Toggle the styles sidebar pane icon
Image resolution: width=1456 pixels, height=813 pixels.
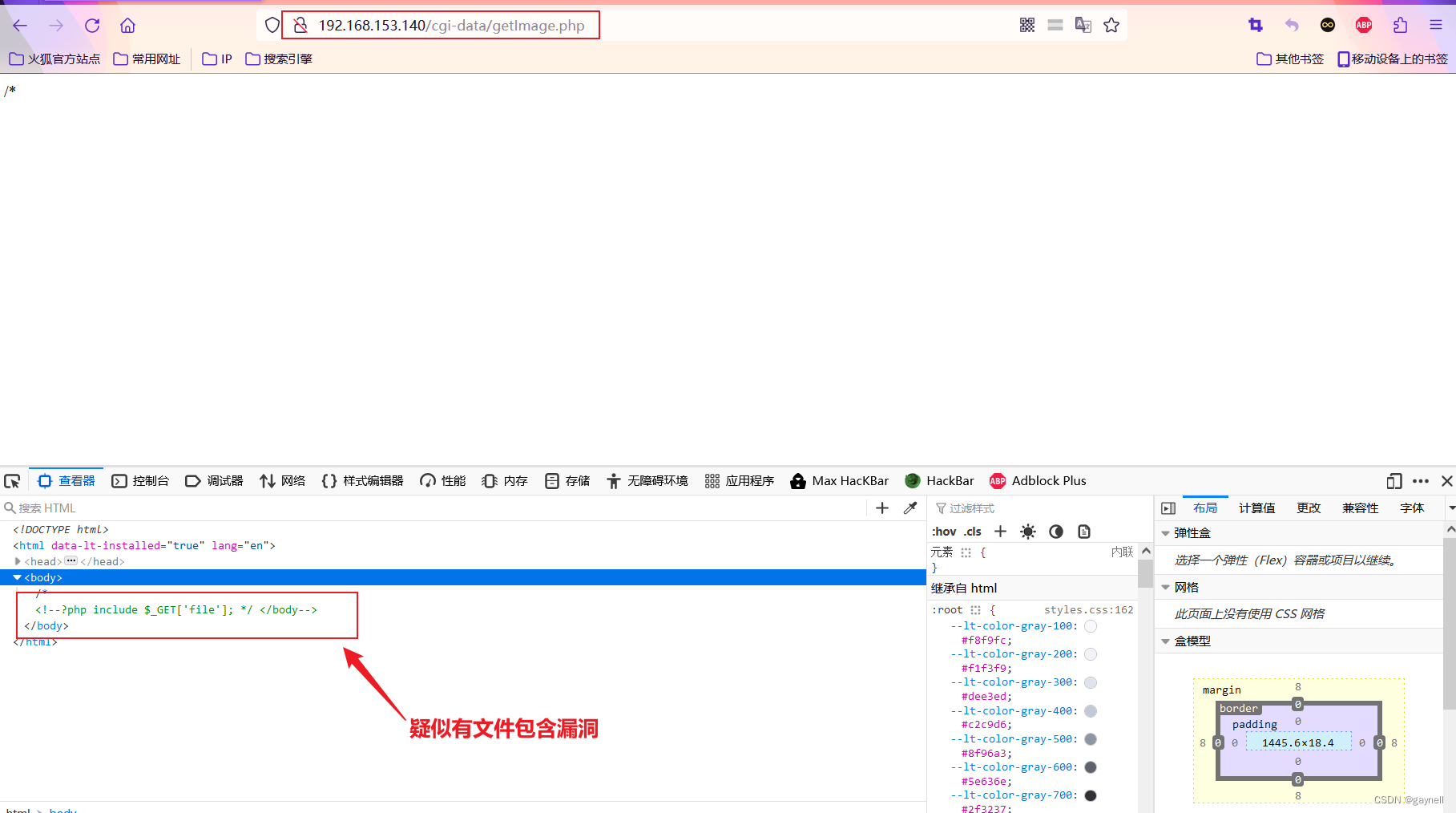pos(1168,508)
